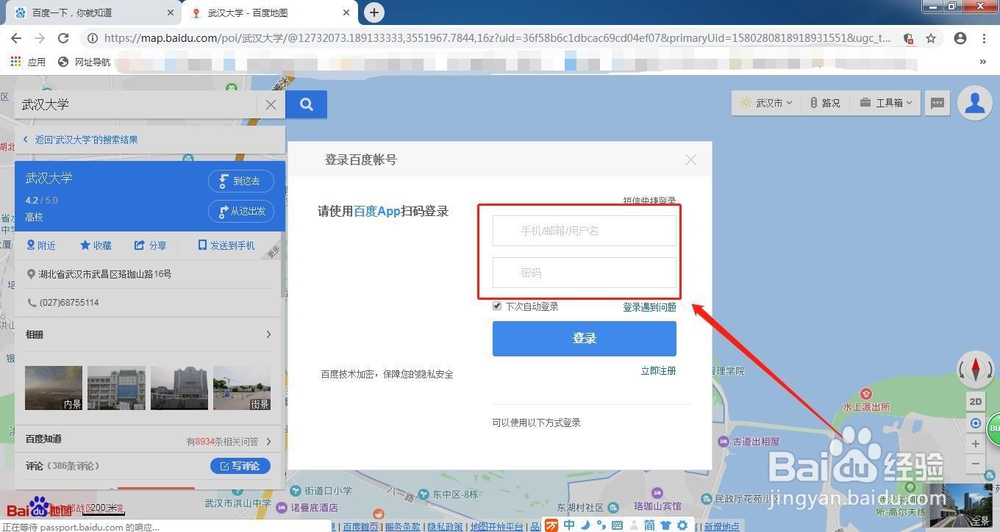Toggle 下次自动登录 checkbox
Viewport: 1000px width, 532px height.
click(497, 306)
